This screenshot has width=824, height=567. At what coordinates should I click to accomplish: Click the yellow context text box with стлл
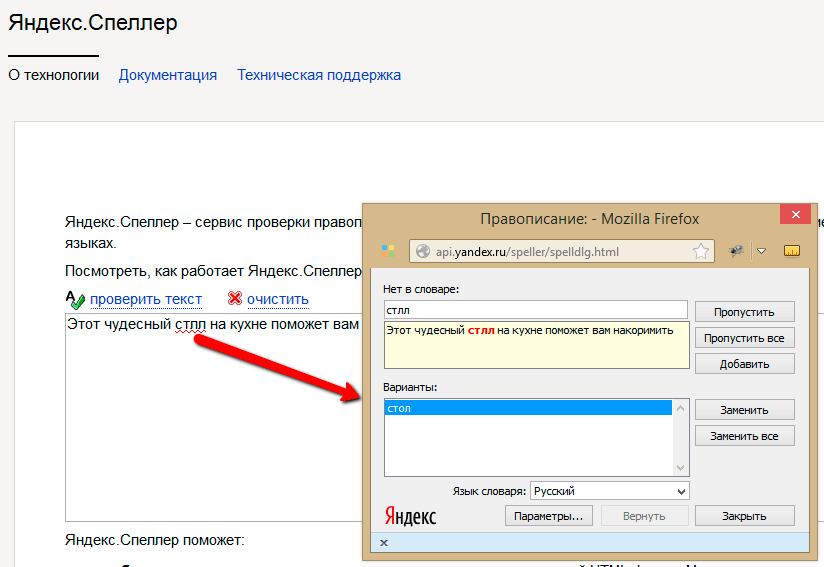pyautogui.click(x=537, y=345)
